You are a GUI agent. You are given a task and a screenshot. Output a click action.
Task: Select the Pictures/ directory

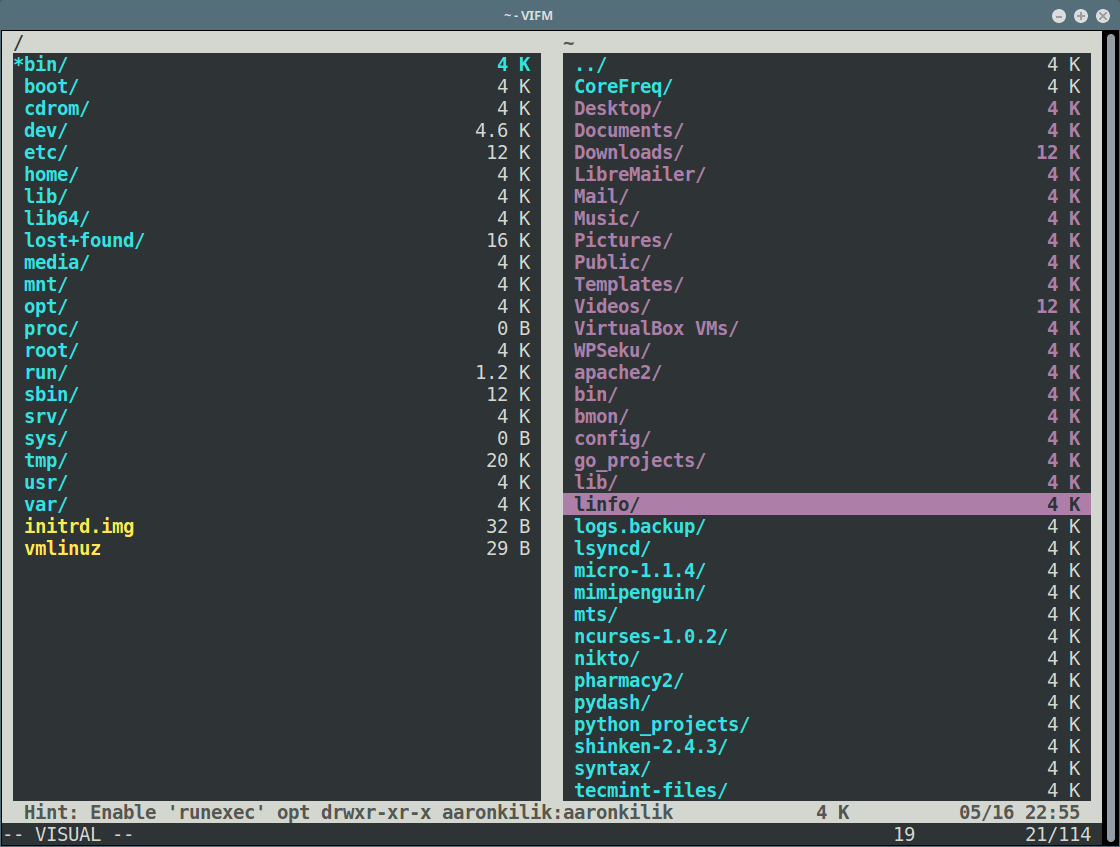[x=826, y=241]
